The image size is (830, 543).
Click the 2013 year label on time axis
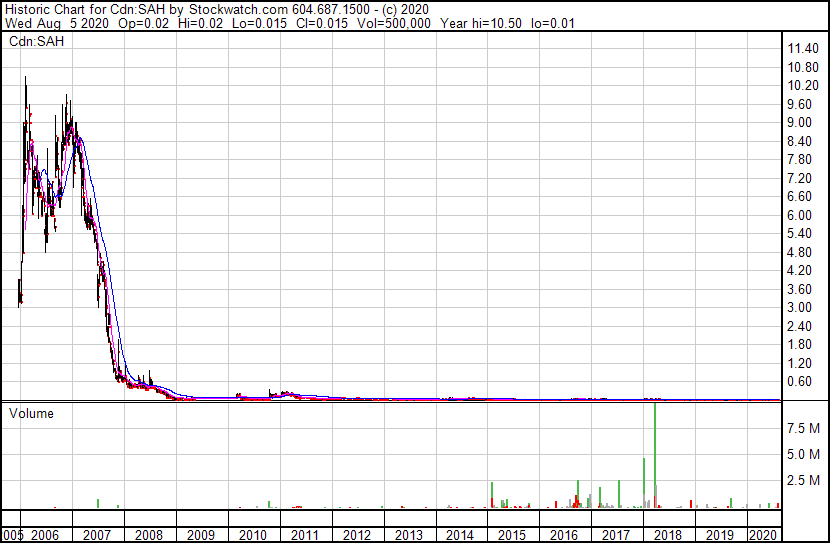pos(409,535)
